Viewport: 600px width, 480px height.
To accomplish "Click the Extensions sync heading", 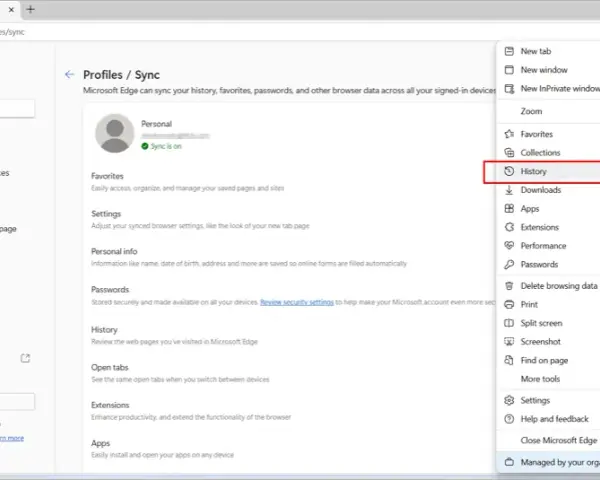I will [x=110, y=405].
